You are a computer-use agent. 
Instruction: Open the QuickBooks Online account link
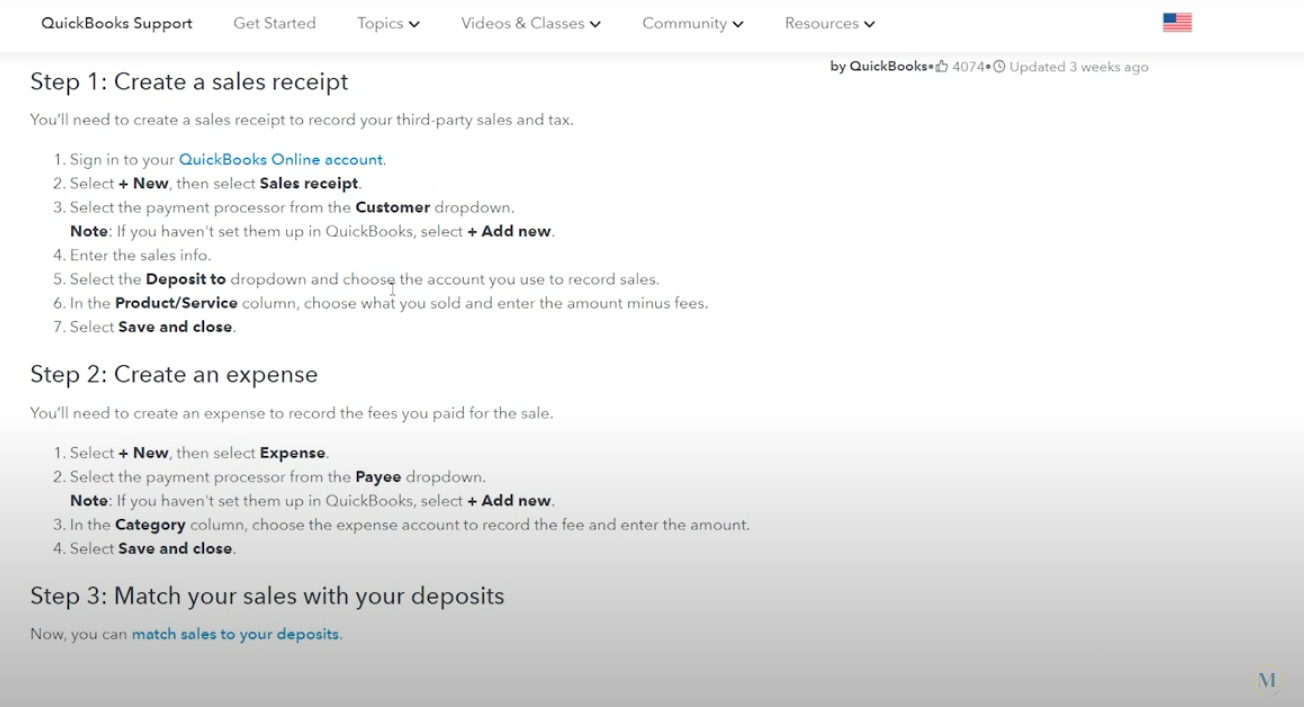(x=280, y=159)
